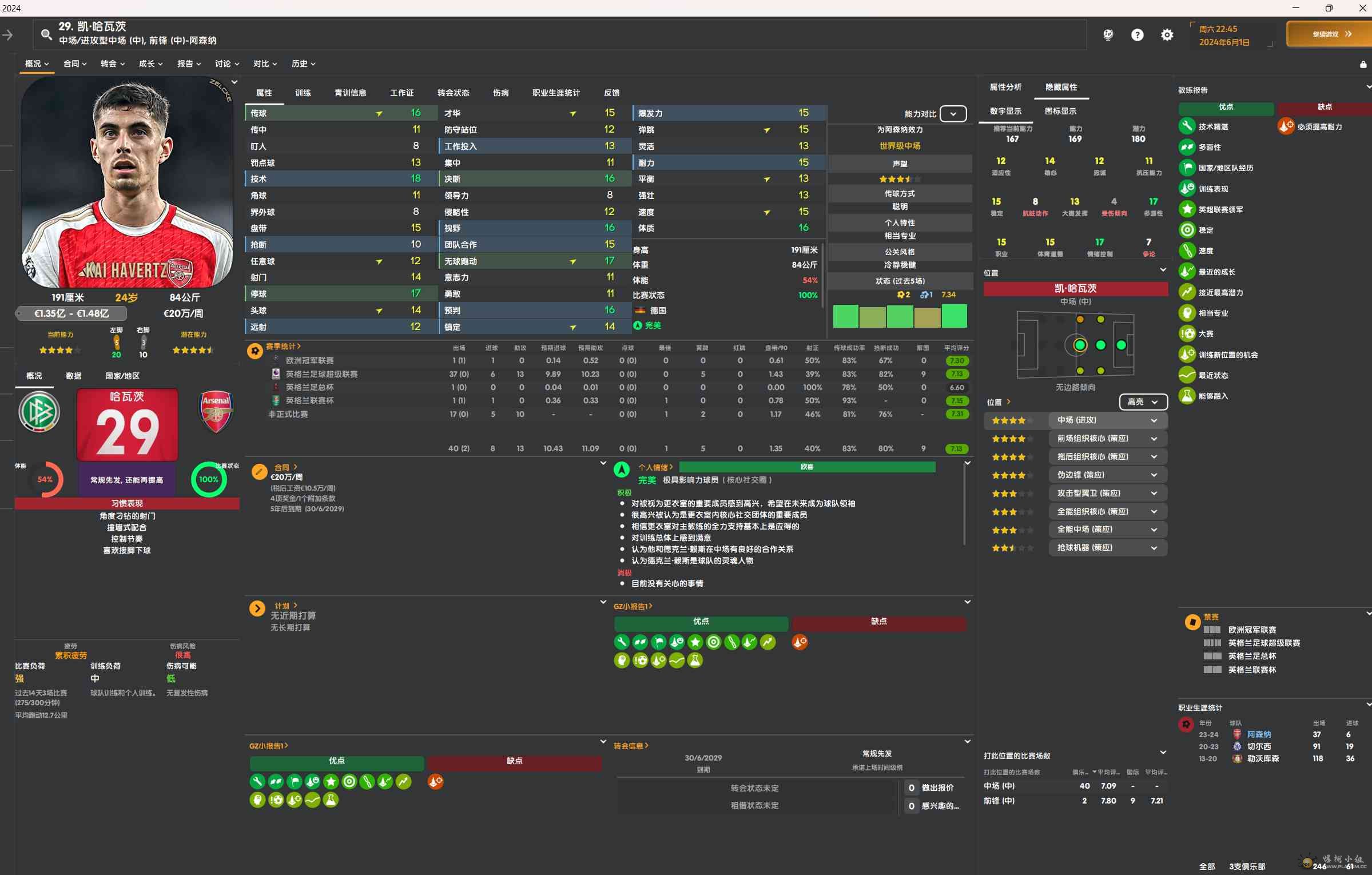This screenshot has width=1372, height=875.
Task: Click the player value slider €1.35亿 - €1.48亿
Action: coord(71,313)
